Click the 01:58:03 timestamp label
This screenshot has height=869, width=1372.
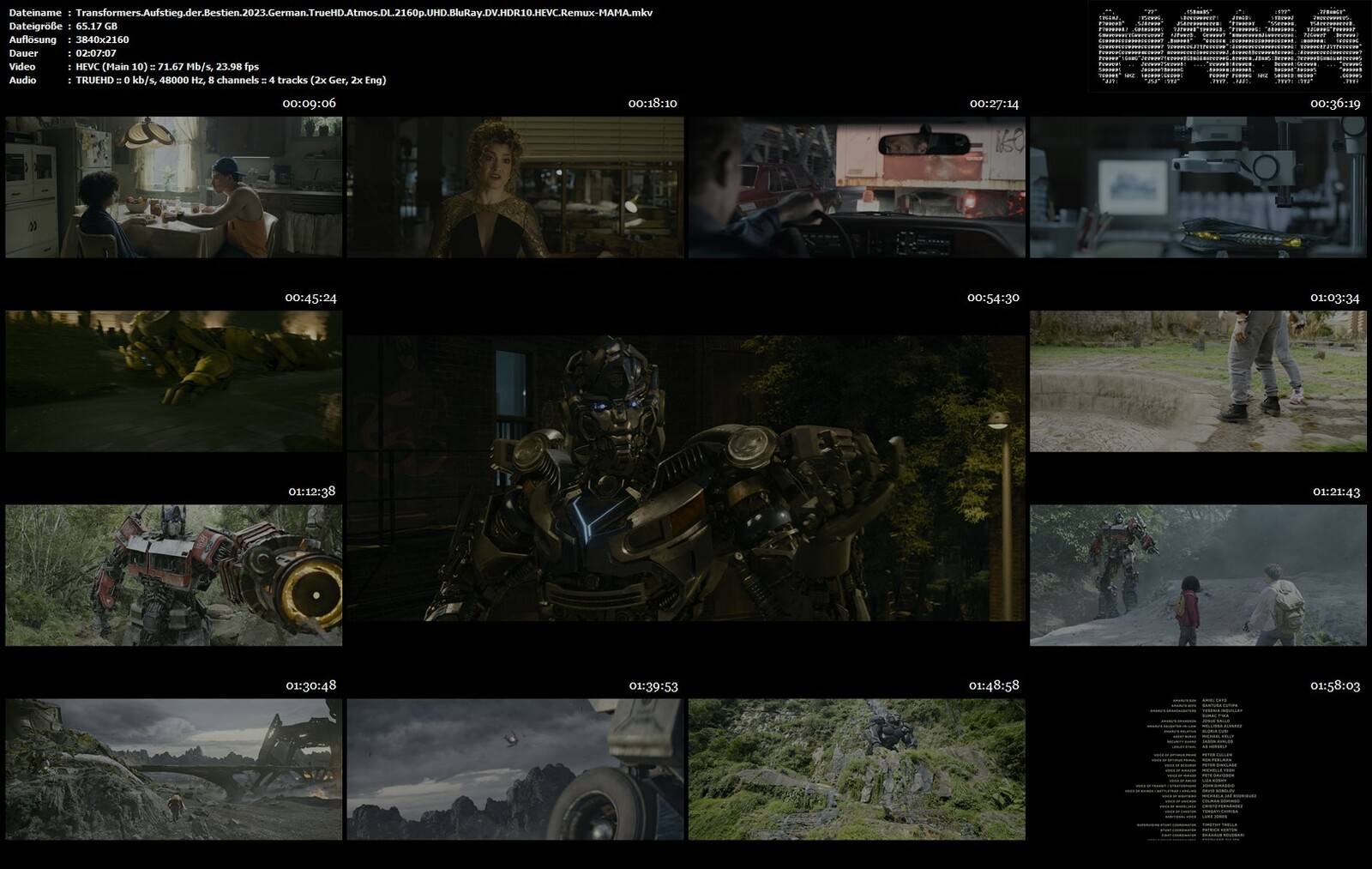coord(1335,685)
